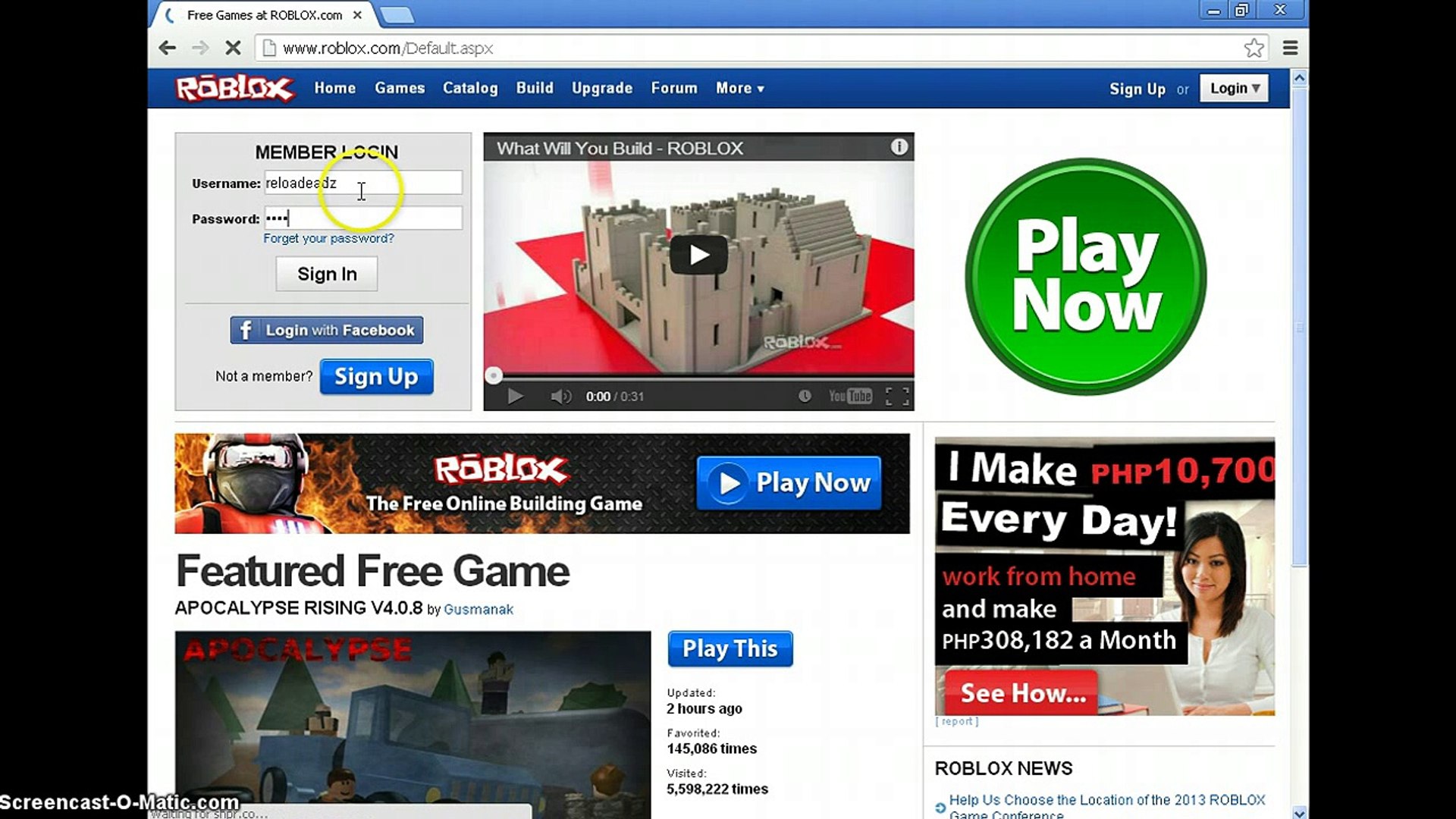Click the ROBLOX home logo icon

[x=236, y=88]
